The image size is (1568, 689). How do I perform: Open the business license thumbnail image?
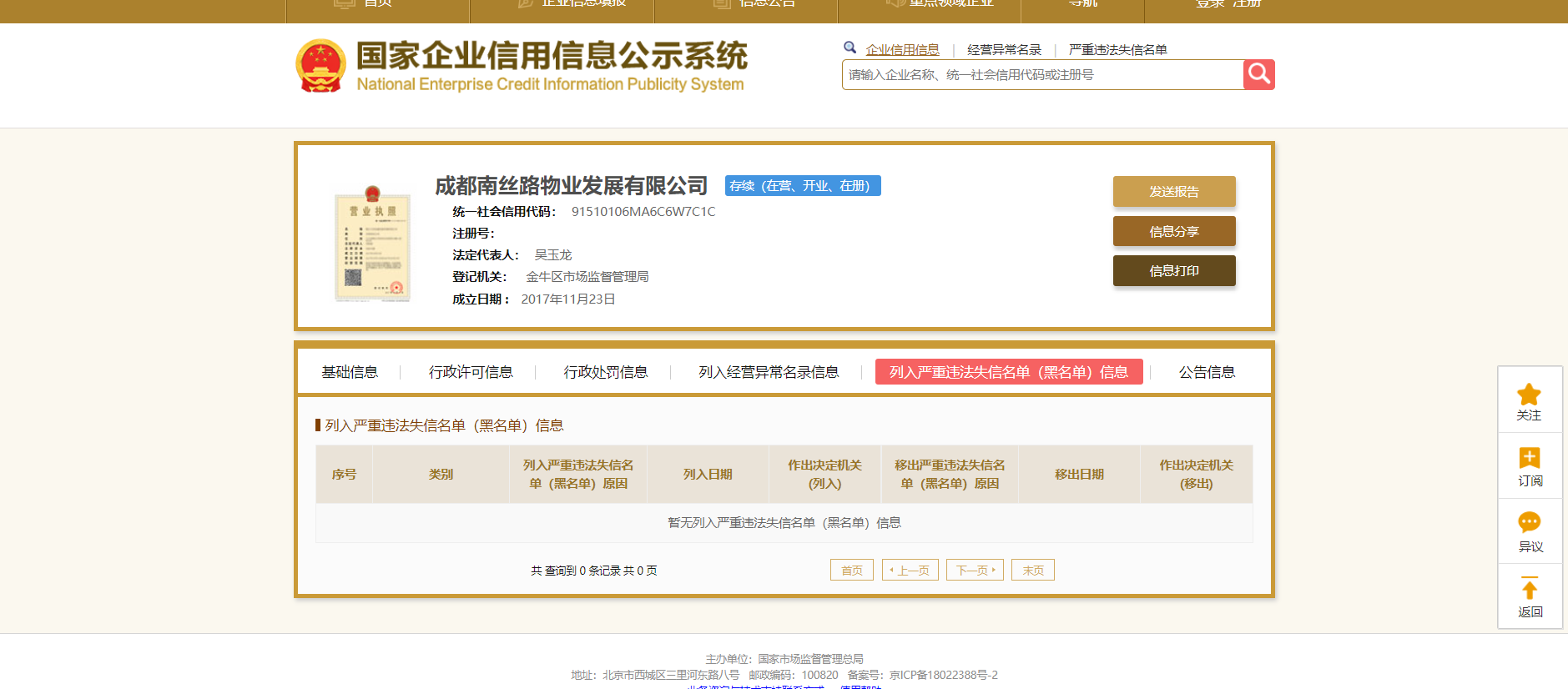click(372, 243)
